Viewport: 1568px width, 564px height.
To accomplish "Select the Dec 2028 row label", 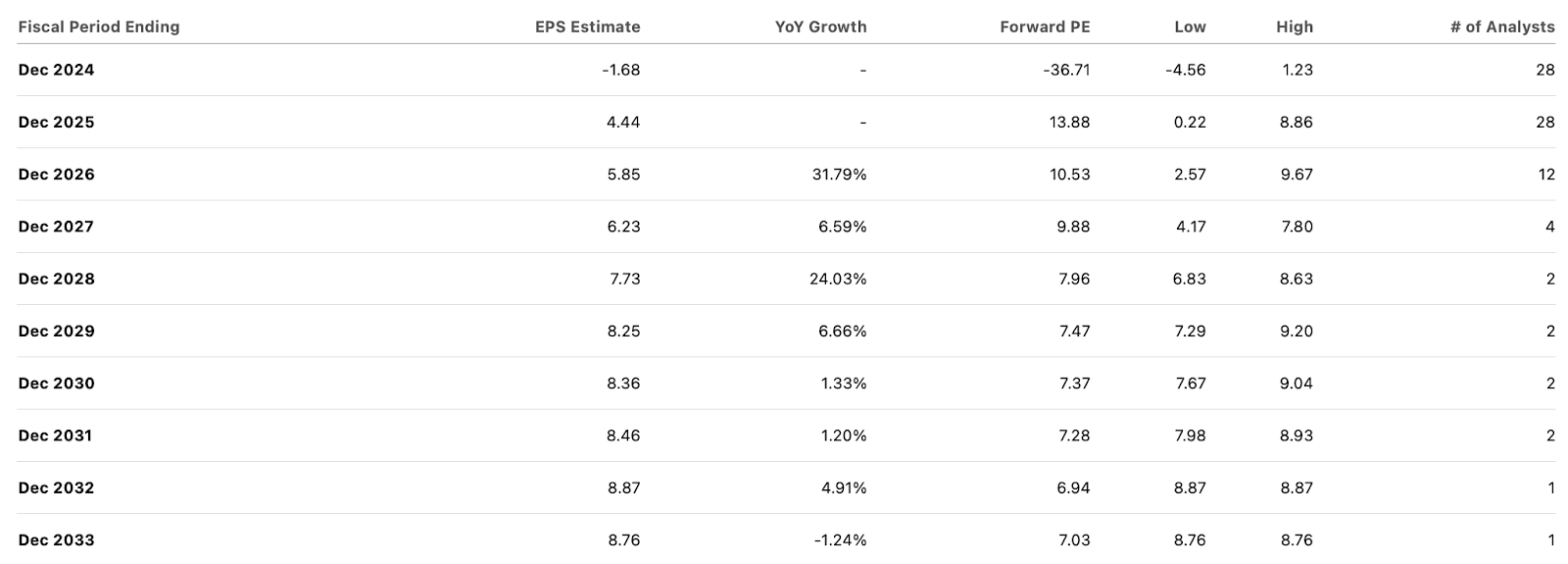I will click(x=57, y=279).
